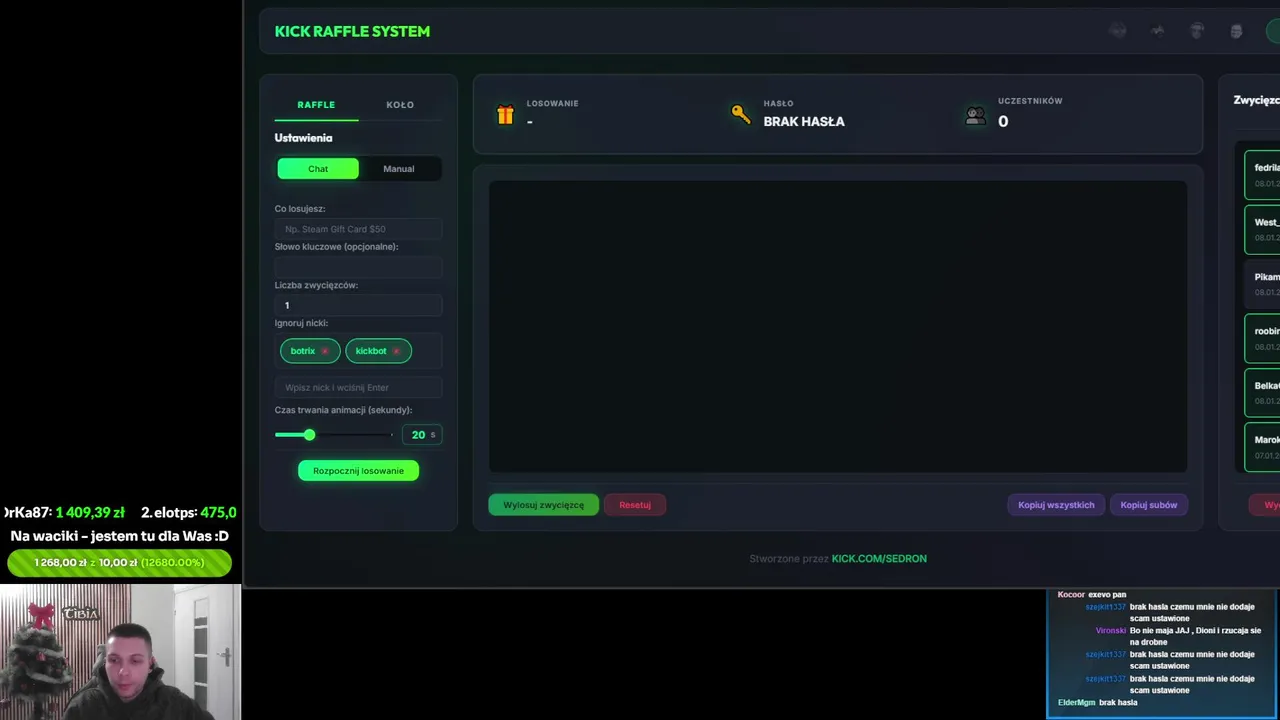Click the 2.elotps donor entry

[188, 512]
